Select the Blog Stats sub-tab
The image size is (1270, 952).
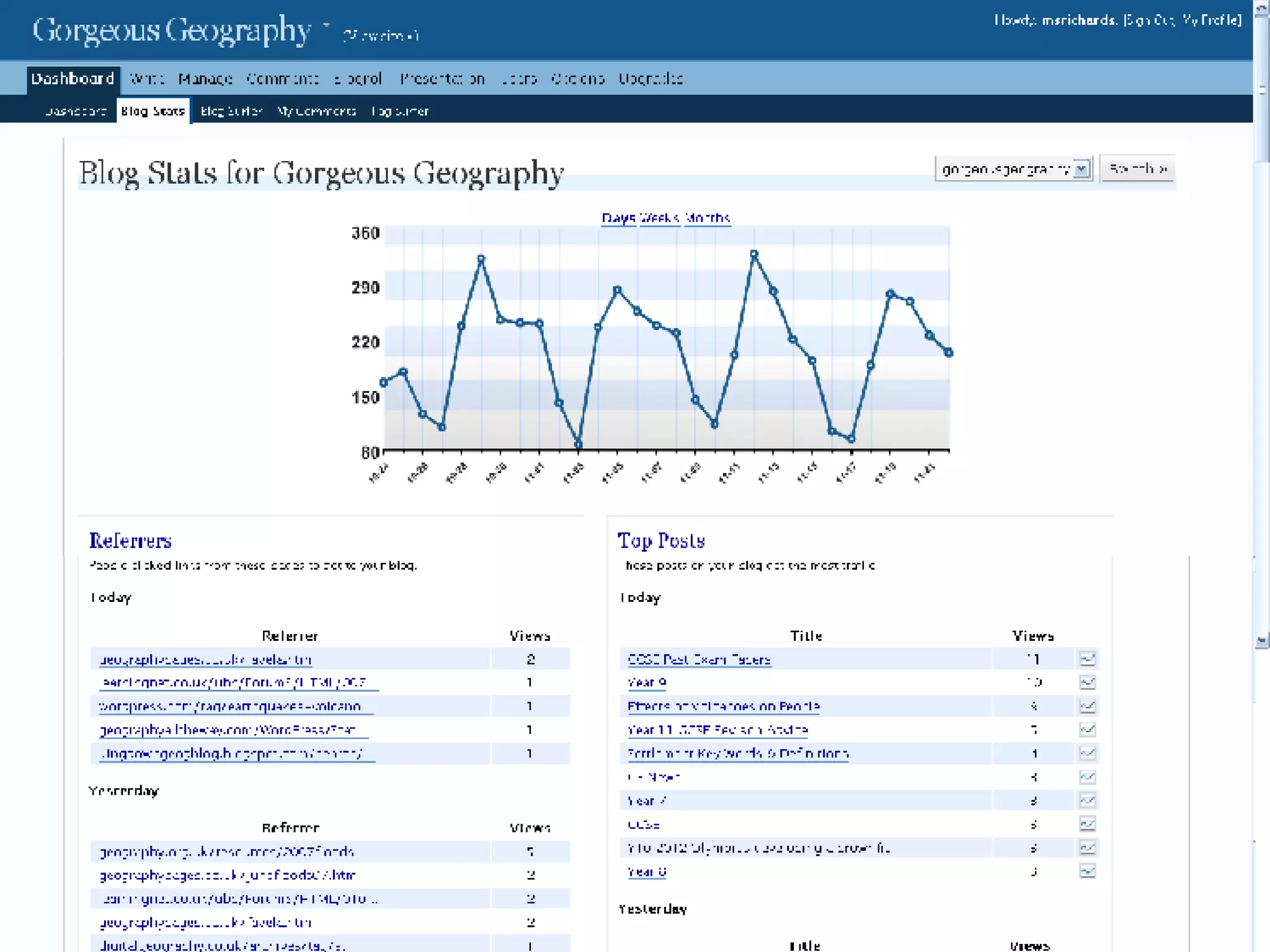pyautogui.click(x=153, y=112)
